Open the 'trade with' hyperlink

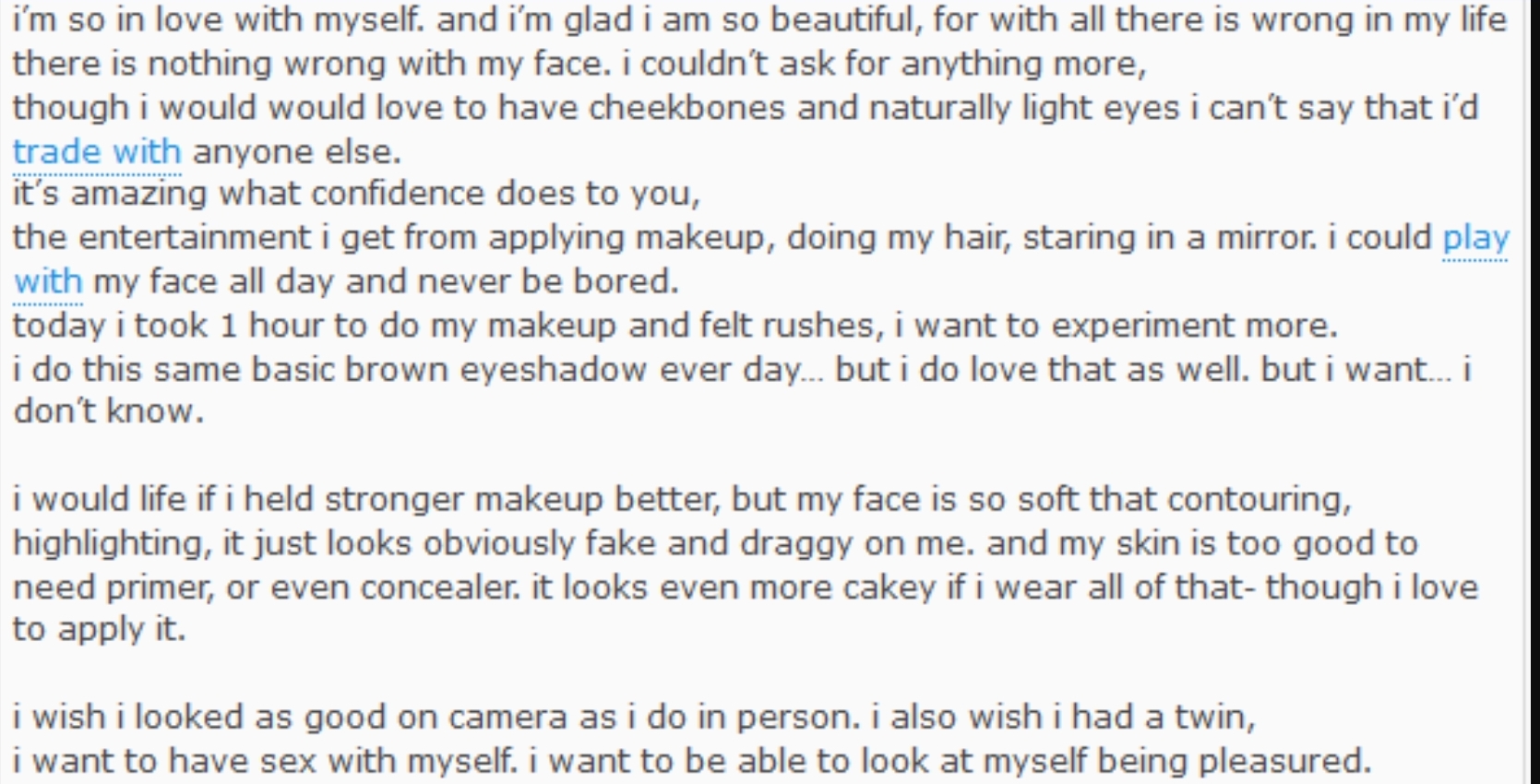97,150
